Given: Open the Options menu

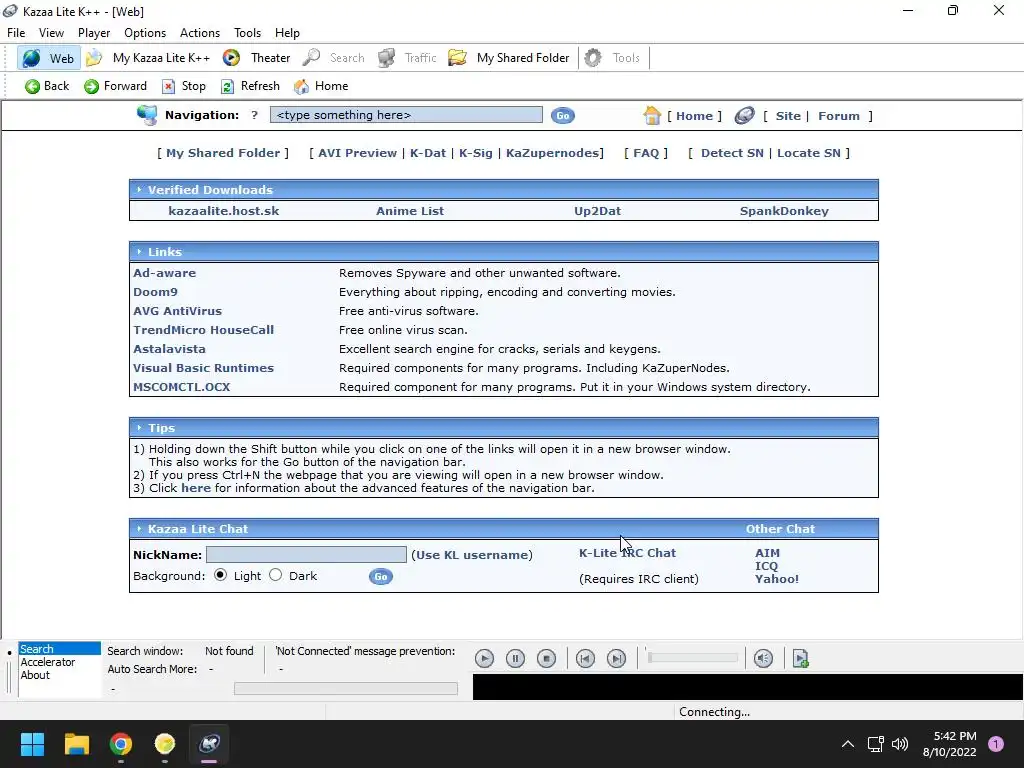Looking at the screenshot, I should point(145,33).
